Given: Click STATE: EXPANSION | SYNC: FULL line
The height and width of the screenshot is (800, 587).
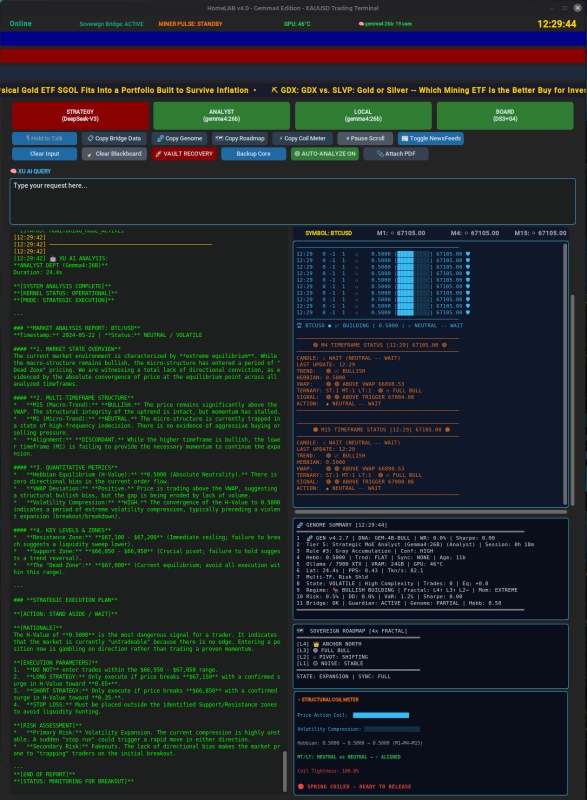Looking at the screenshot, I should (x=343, y=677).
